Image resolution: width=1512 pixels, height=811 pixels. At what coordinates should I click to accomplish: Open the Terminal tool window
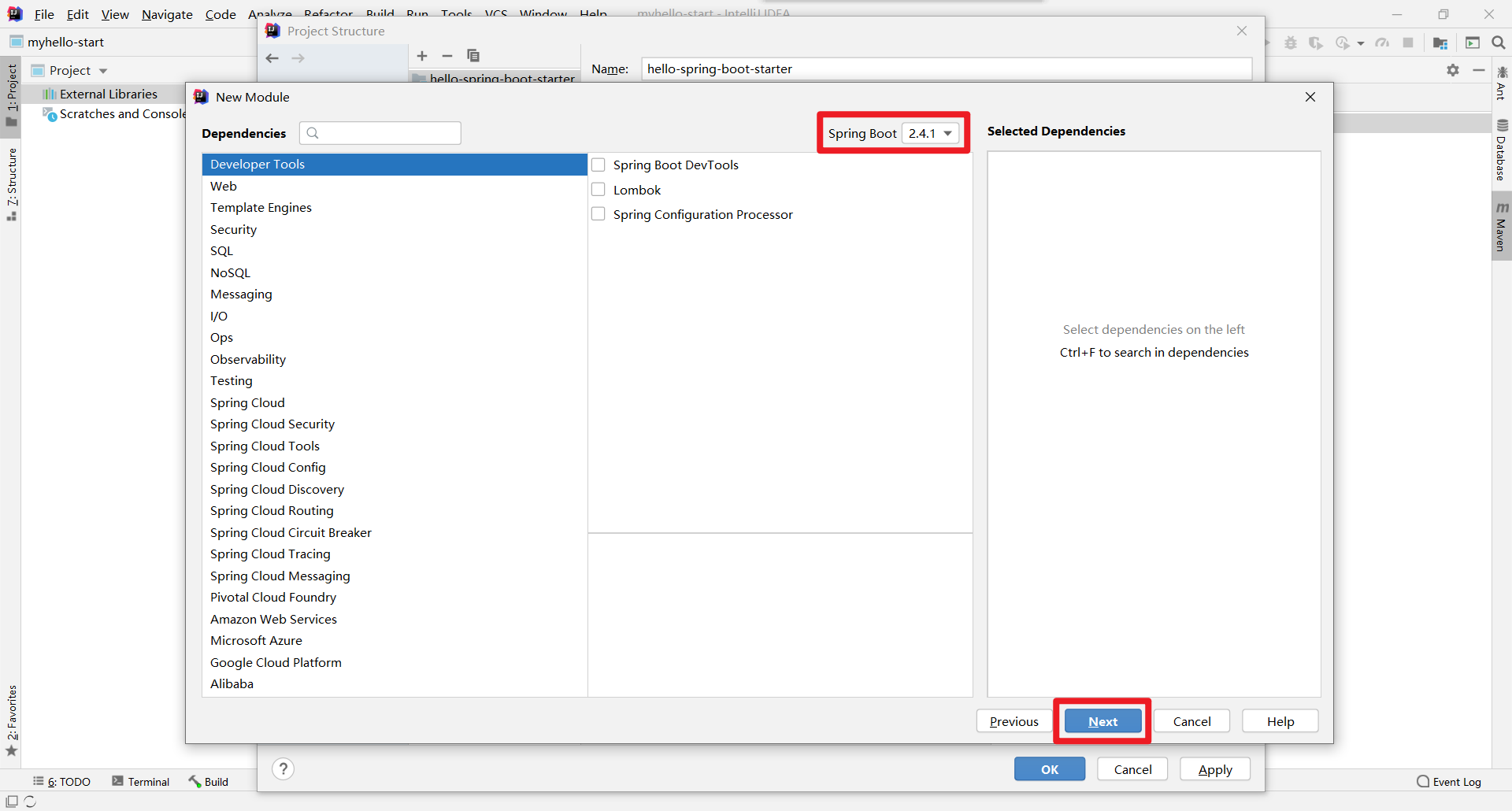tap(141, 782)
